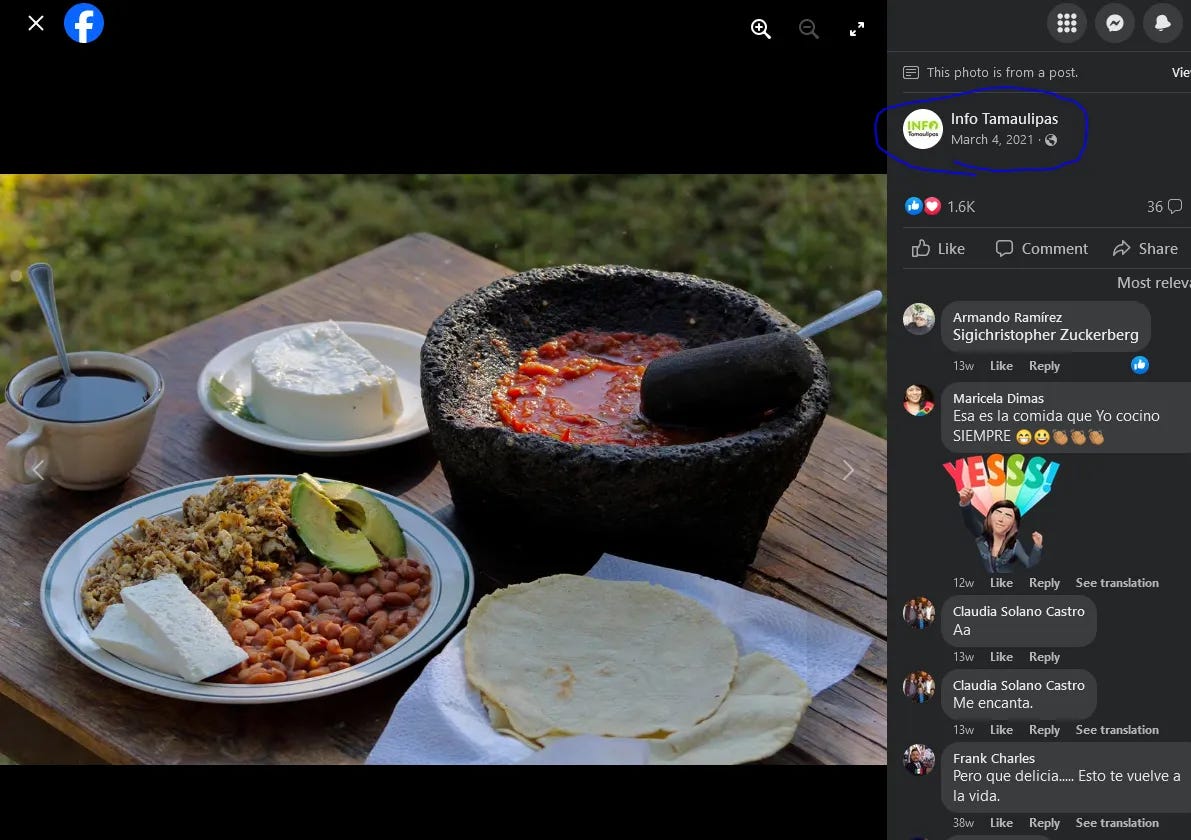1191x840 pixels.
Task: Like the 'Me encanta.' comment
Action: (x=1001, y=730)
